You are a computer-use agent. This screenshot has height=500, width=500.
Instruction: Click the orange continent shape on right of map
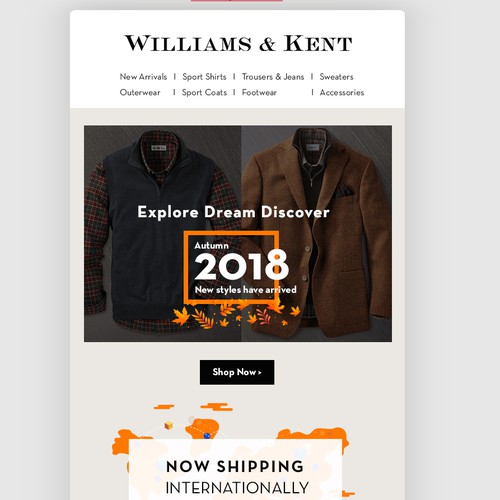[313, 437]
